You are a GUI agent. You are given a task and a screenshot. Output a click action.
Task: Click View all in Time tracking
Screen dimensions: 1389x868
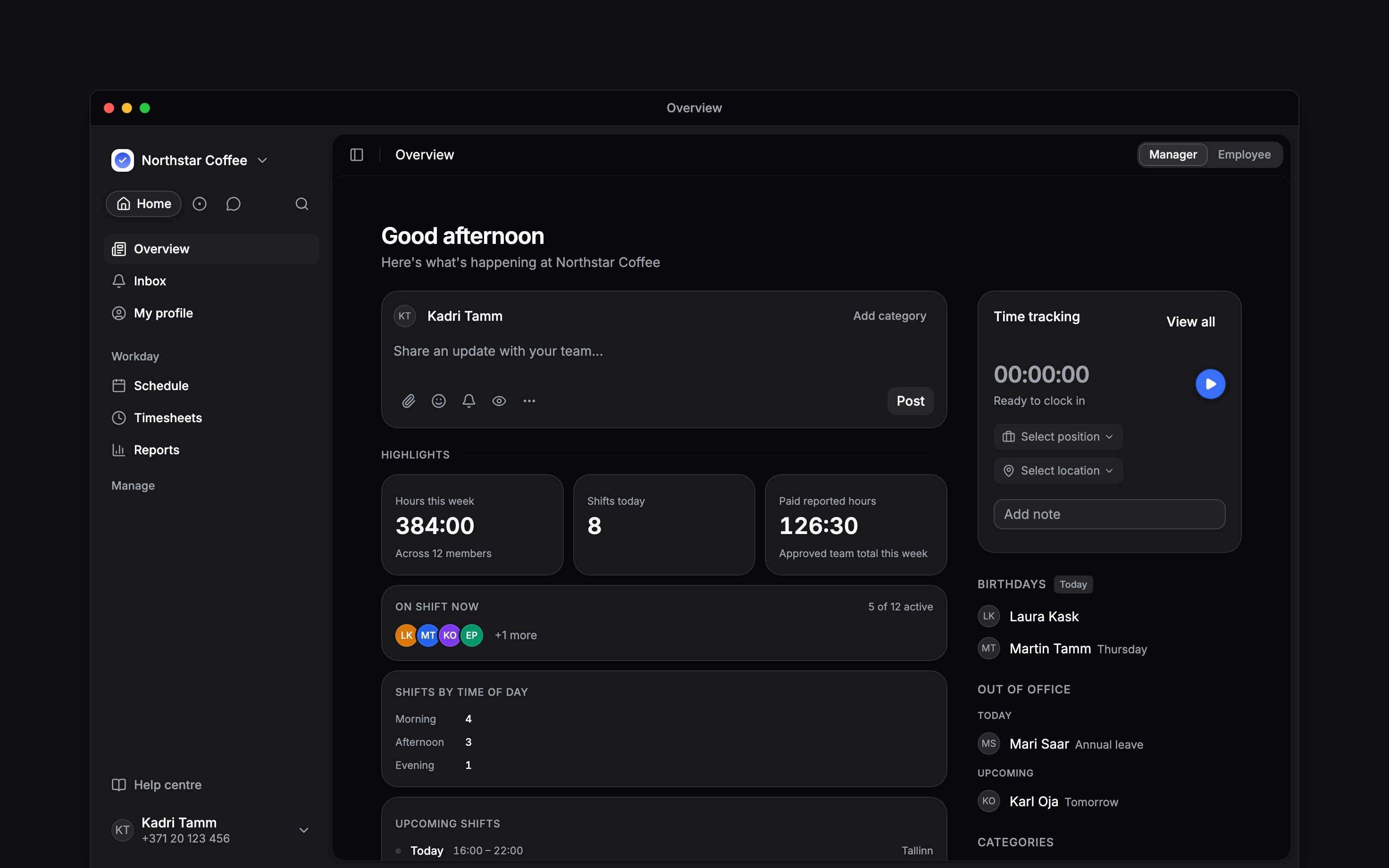tap(1190, 321)
